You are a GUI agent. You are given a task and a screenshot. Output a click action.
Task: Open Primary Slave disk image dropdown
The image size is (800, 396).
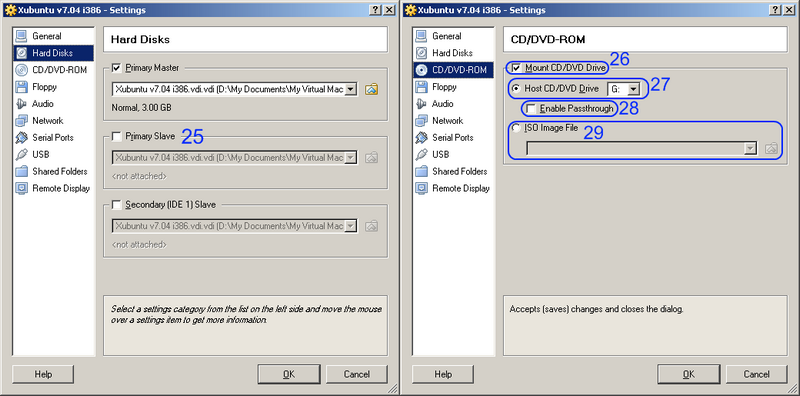coord(351,158)
